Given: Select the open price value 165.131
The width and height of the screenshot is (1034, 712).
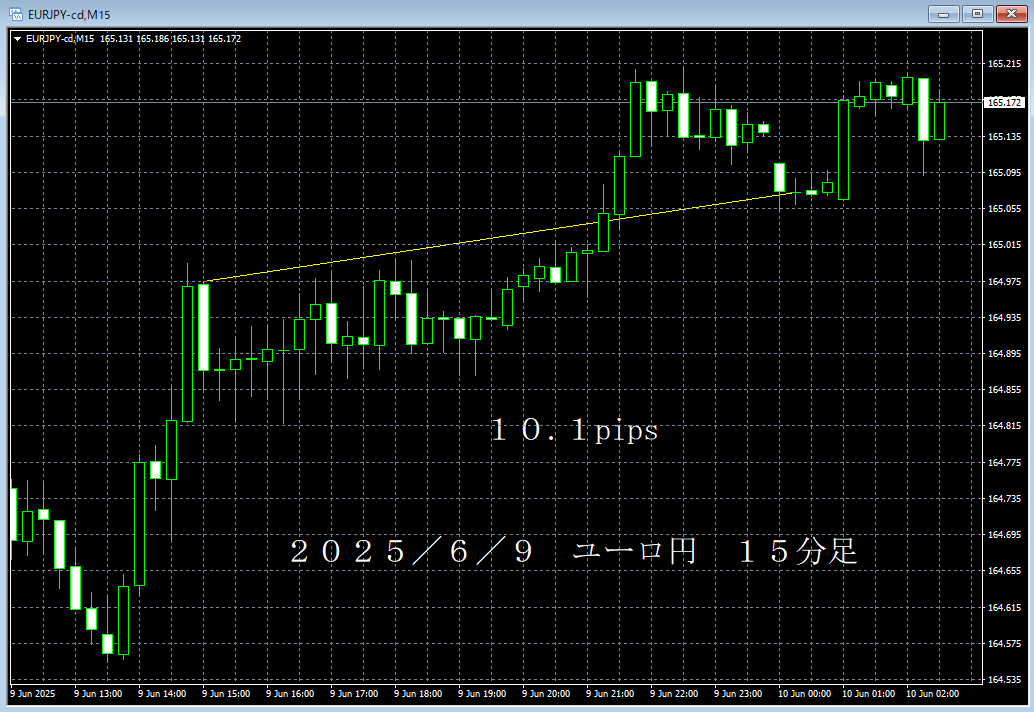Looking at the screenshot, I should click(x=116, y=39).
